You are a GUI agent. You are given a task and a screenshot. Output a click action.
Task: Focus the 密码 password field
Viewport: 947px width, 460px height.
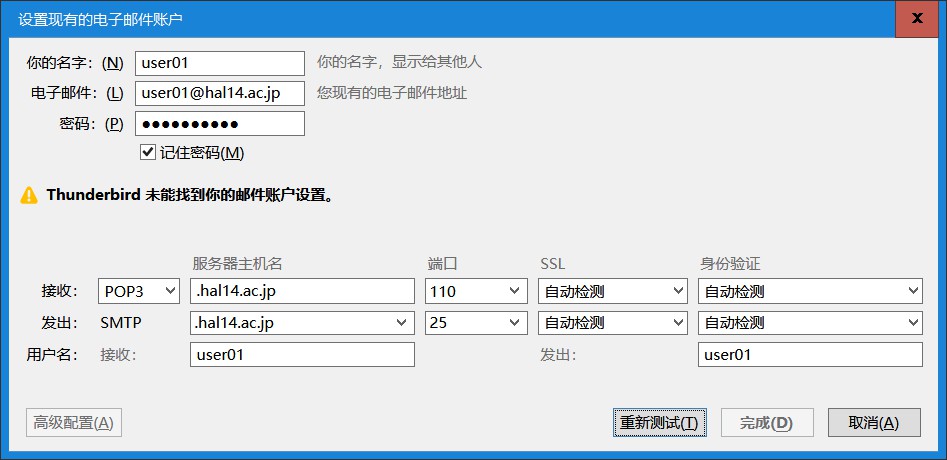(x=220, y=124)
